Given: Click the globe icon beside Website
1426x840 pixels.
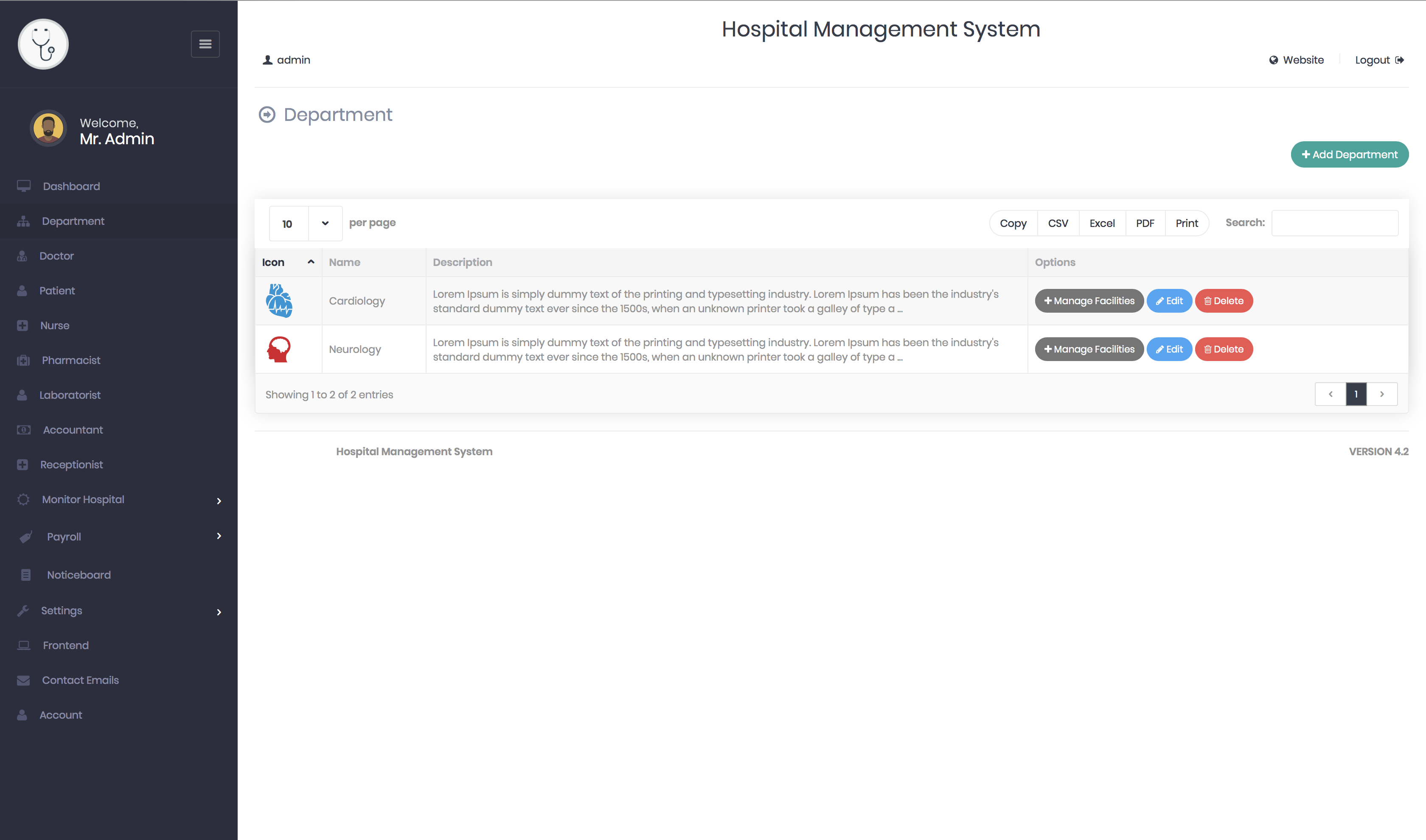Looking at the screenshot, I should click(1273, 60).
